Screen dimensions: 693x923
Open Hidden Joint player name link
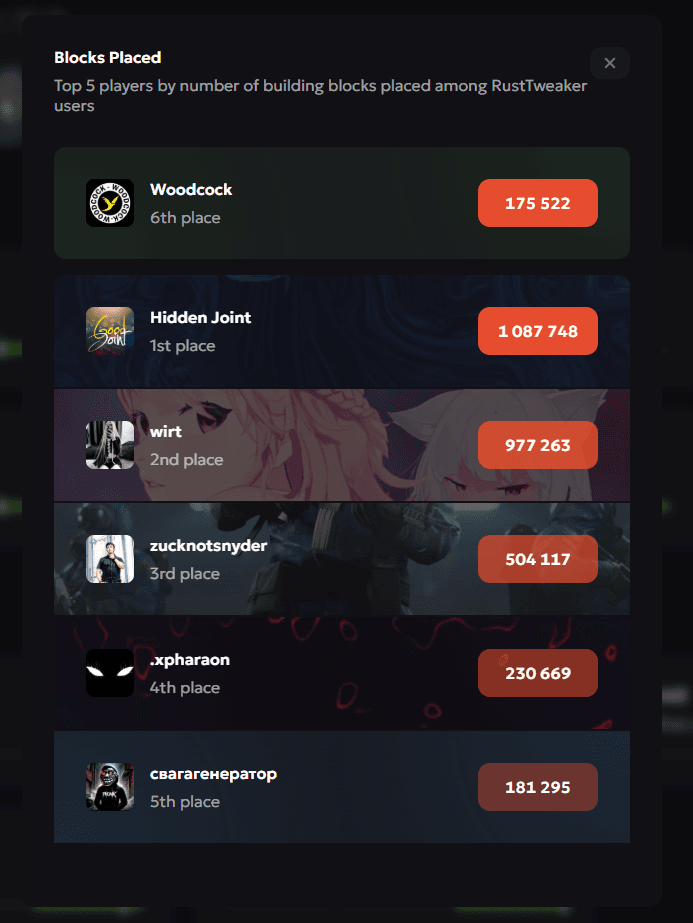pos(200,317)
